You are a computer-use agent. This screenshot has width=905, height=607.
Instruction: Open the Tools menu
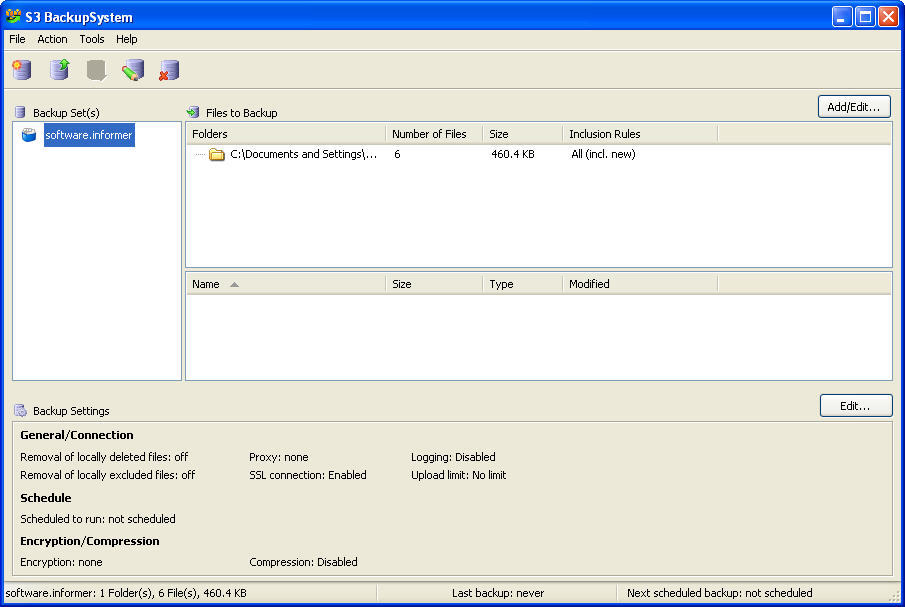(91, 39)
